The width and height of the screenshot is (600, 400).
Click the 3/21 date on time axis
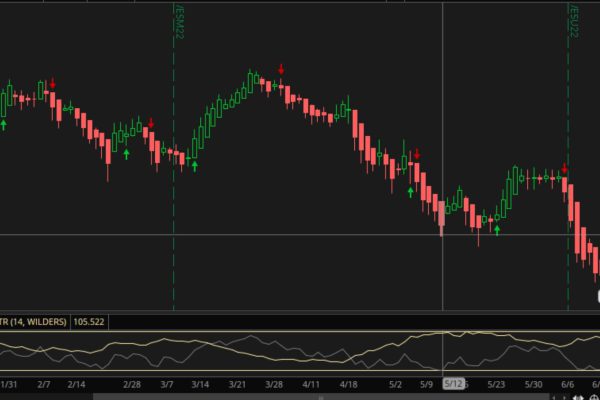(x=237, y=384)
